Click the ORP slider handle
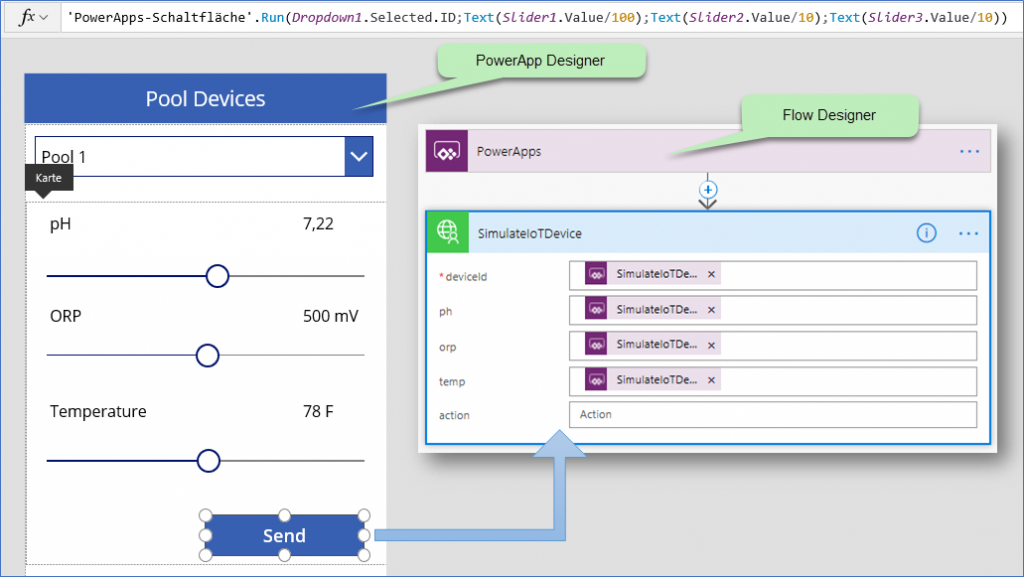The width and height of the screenshot is (1024, 577). 208,356
